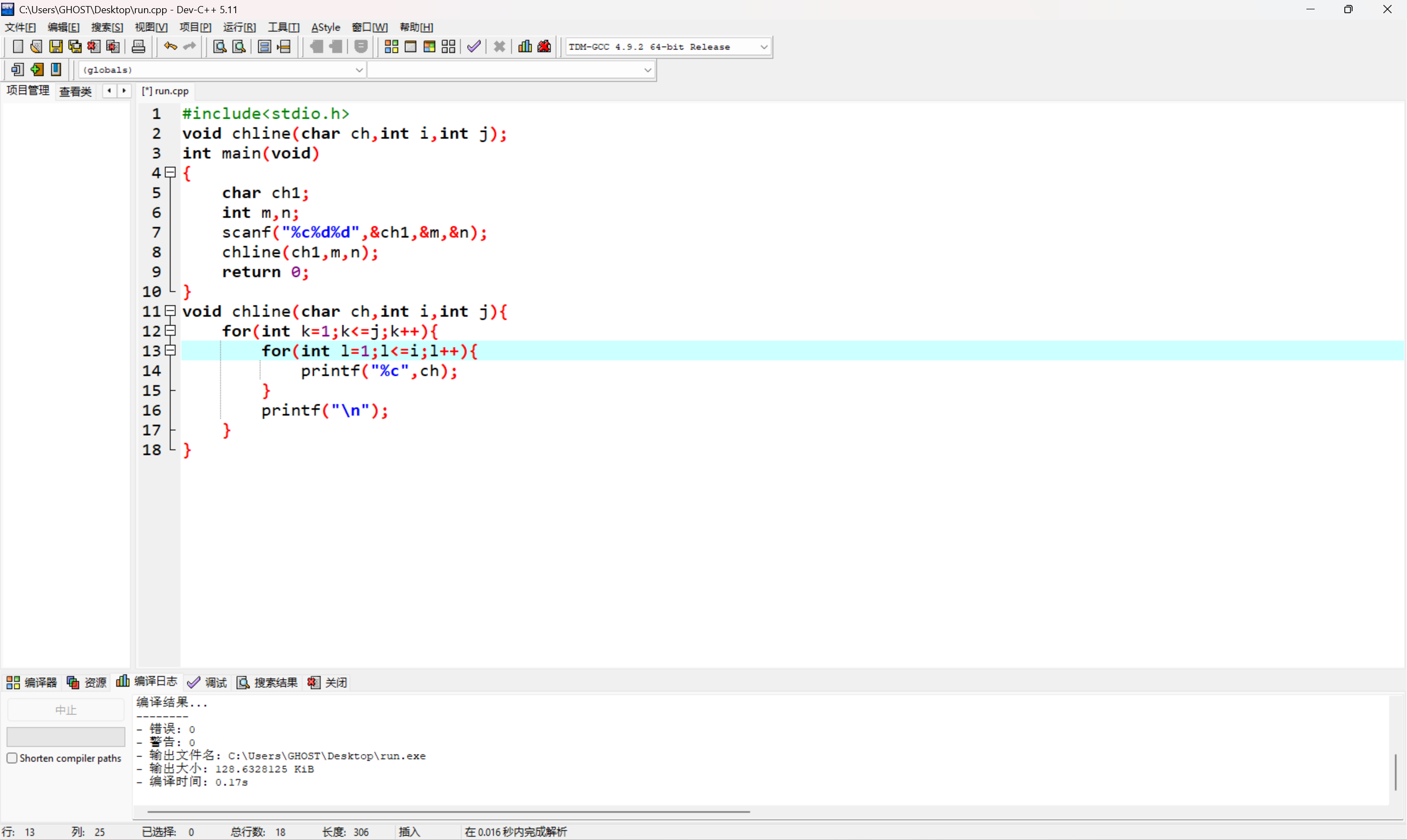Switch to the 调试 debug tab
Image resolution: width=1407 pixels, height=840 pixels.
(207, 682)
